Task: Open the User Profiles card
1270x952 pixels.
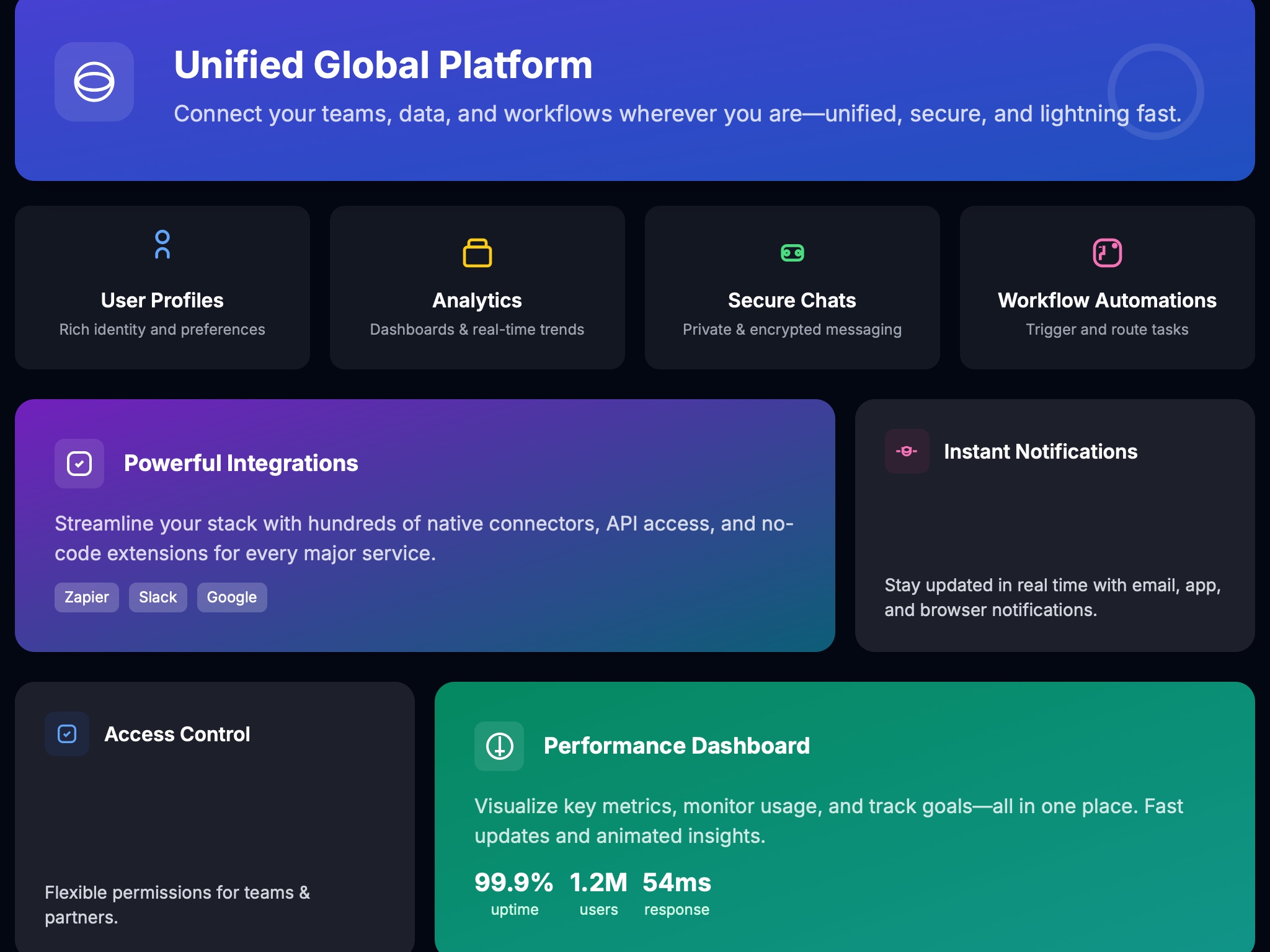Action: pyautogui.click(x=162, y=288)
